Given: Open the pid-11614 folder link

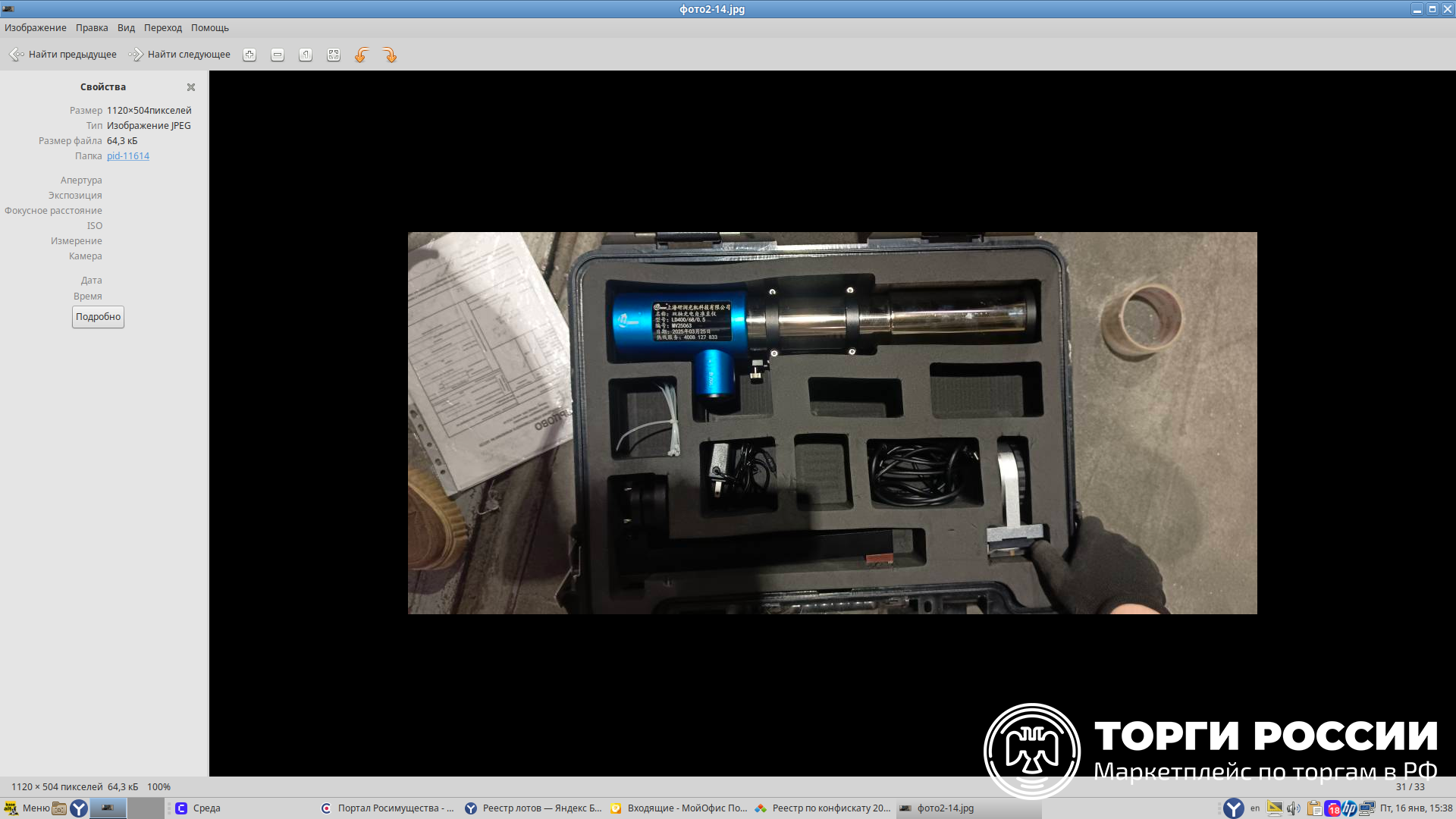Looking at the screenshot, I should (128, 156).
